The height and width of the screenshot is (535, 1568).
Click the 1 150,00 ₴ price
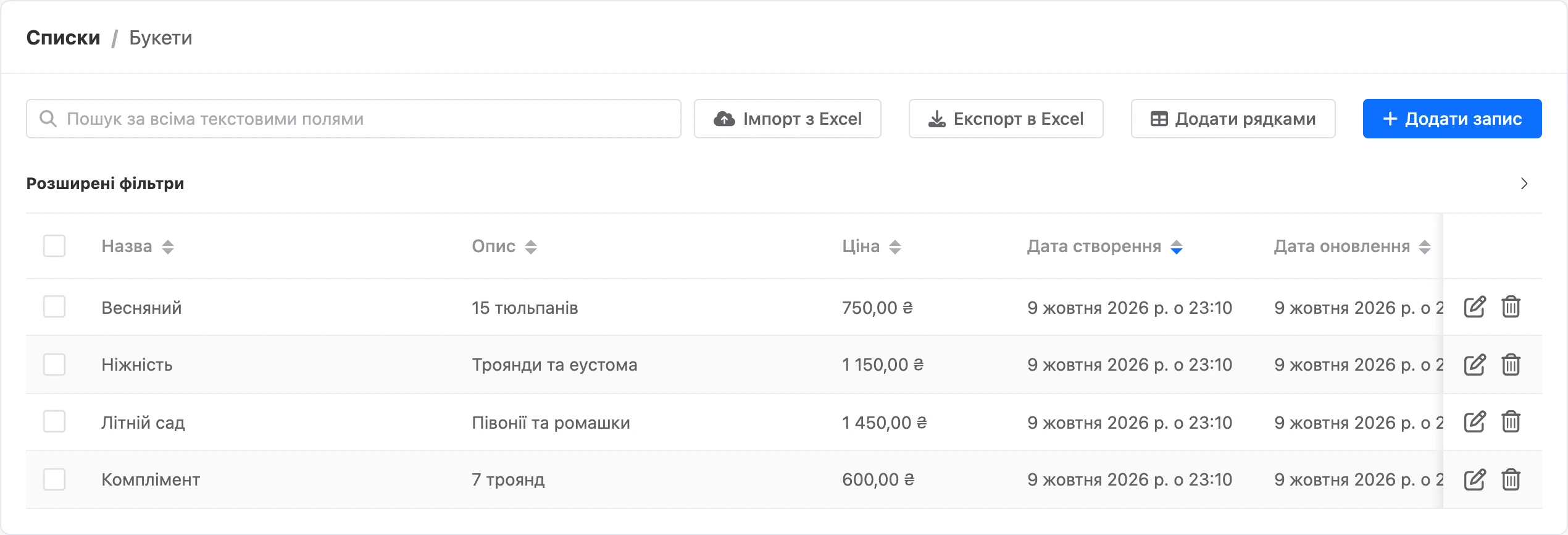pos(883,364)
